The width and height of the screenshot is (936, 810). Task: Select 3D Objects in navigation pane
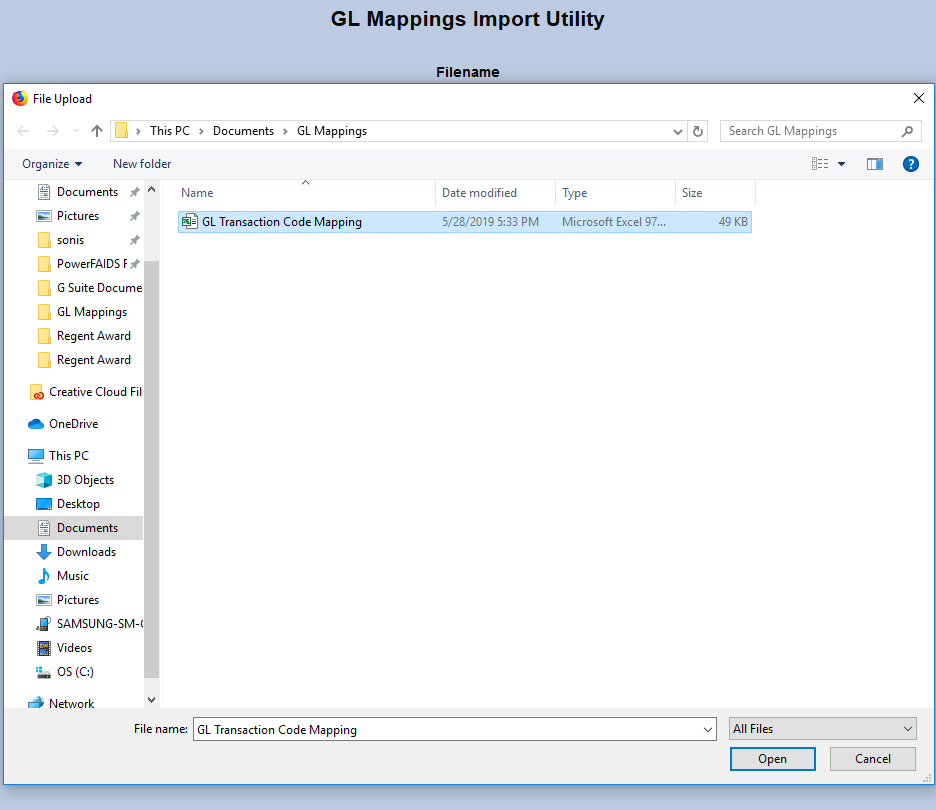(x=85, y=480)
